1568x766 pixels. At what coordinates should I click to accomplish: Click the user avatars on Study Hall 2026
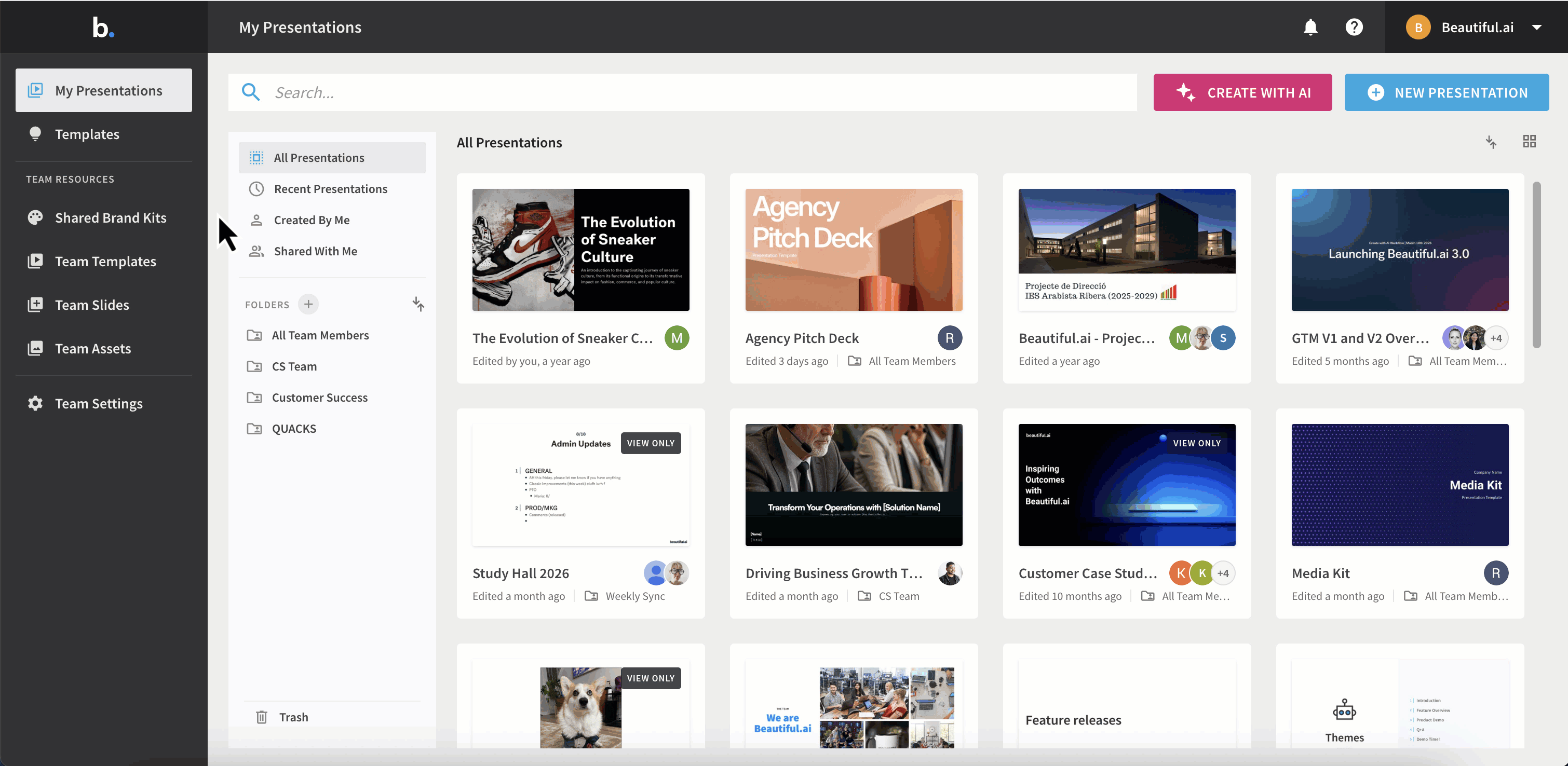(667, 573)
